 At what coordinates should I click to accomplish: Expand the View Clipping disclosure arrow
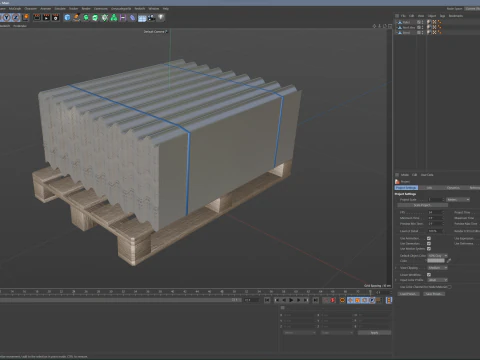coord(396,268)
